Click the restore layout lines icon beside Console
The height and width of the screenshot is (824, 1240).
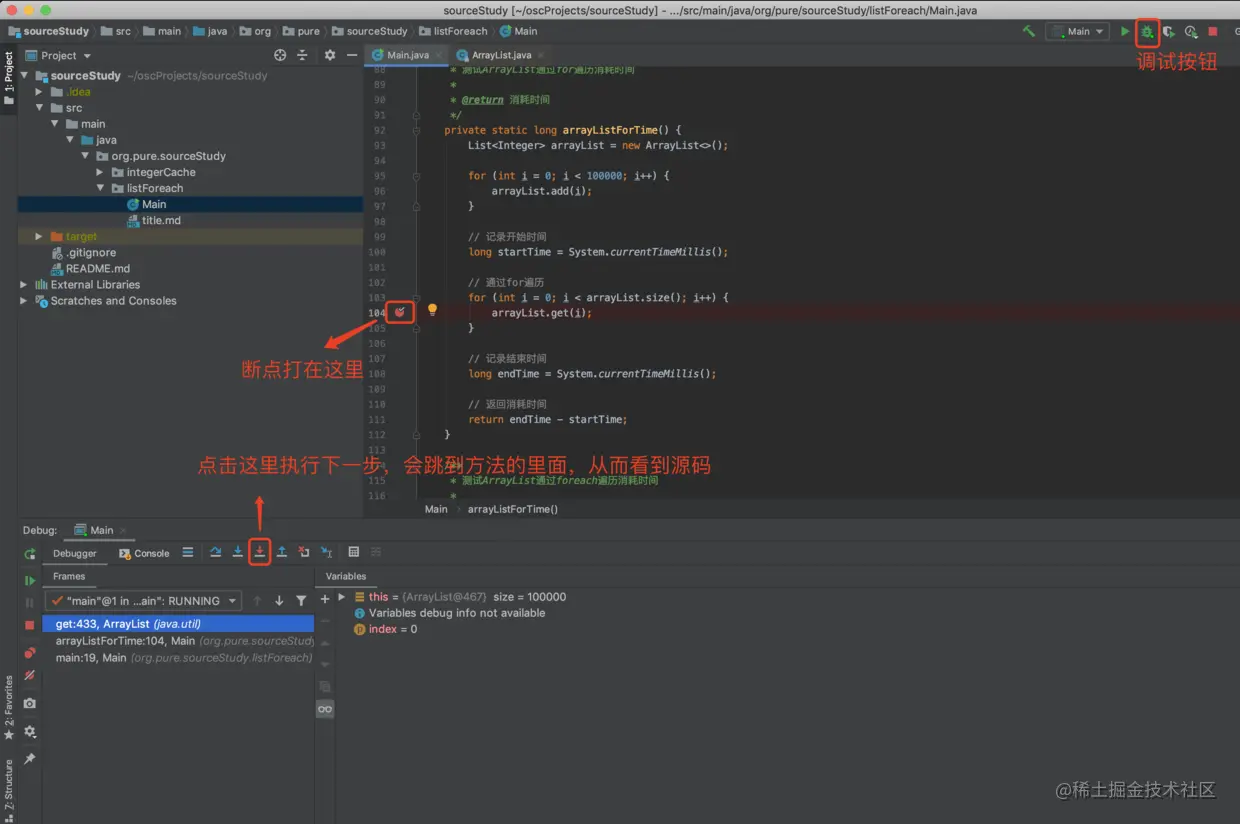188,552
